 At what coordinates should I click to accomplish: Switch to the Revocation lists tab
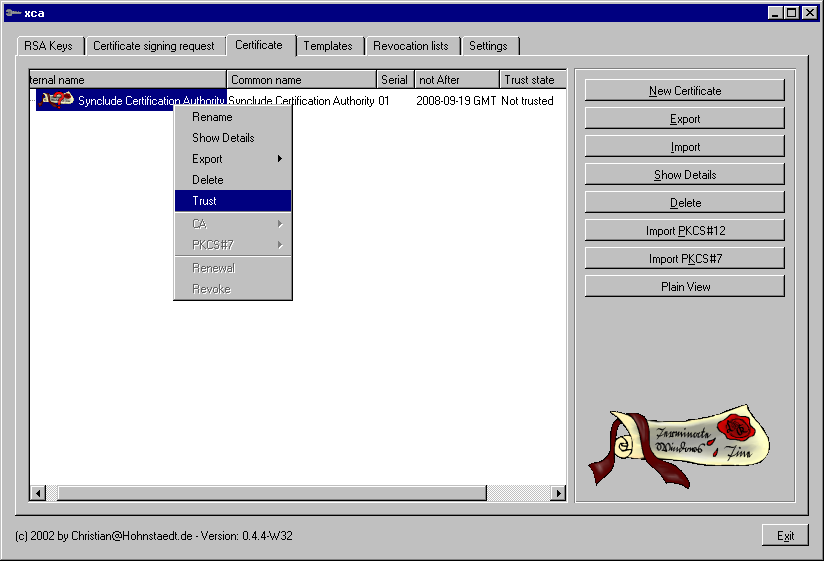411,46
